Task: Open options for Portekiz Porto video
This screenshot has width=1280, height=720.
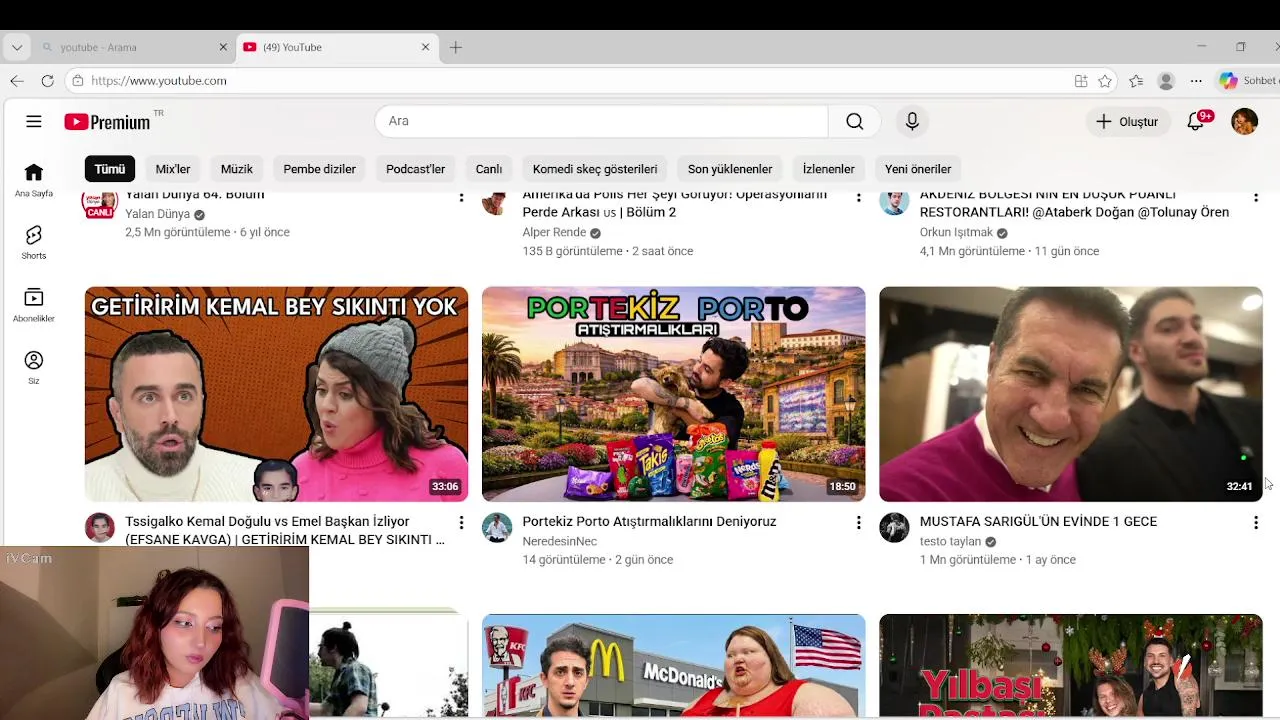Action: [858, 522]
